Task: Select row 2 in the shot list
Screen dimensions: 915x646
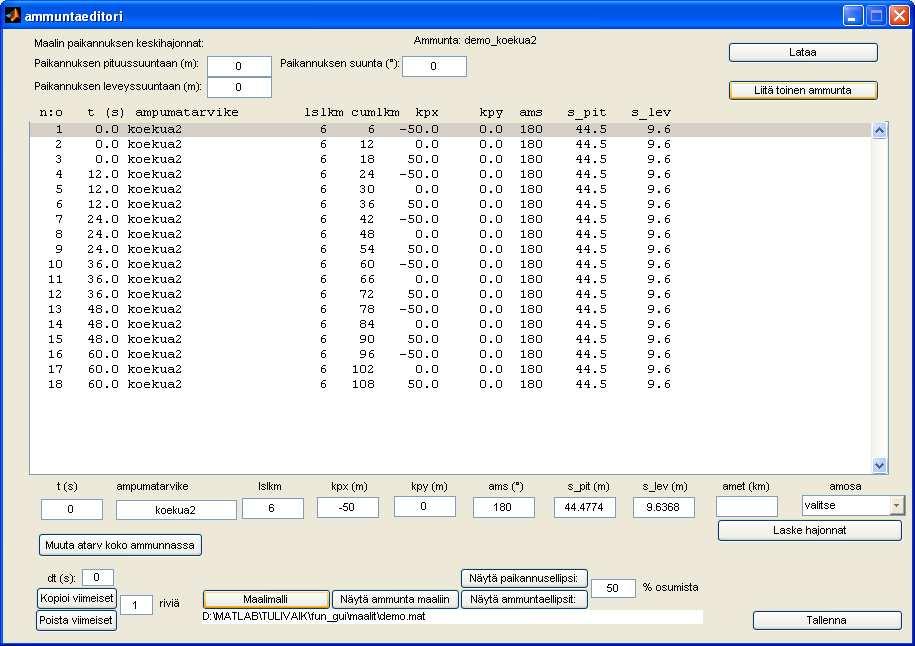Action: 449,144
